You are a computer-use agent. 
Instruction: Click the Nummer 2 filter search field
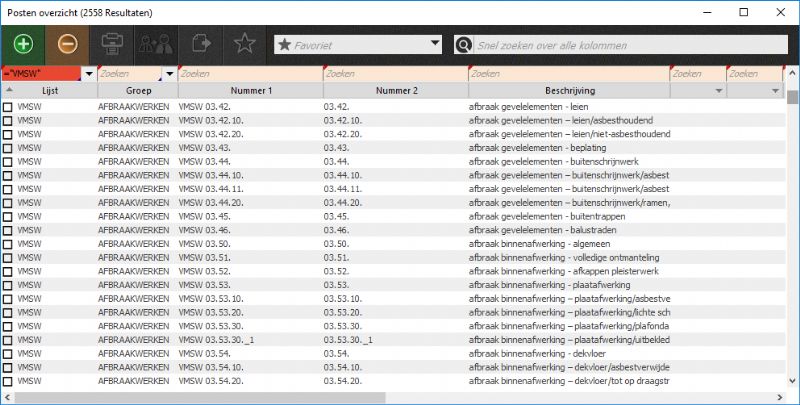pyautogui.click(x=394, y=74)
